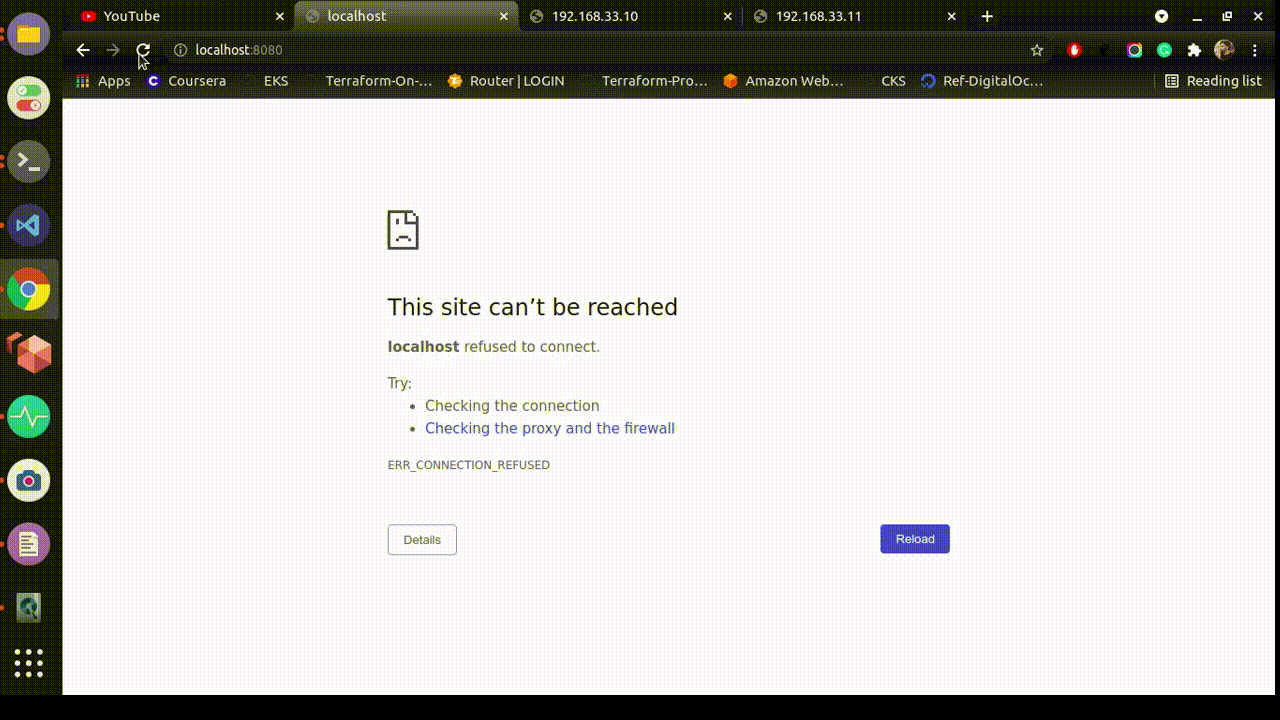Screen dimensions: 1280x720
Task: Open the Router | LOGIN bookmark
Action: (x=506, y=81)
